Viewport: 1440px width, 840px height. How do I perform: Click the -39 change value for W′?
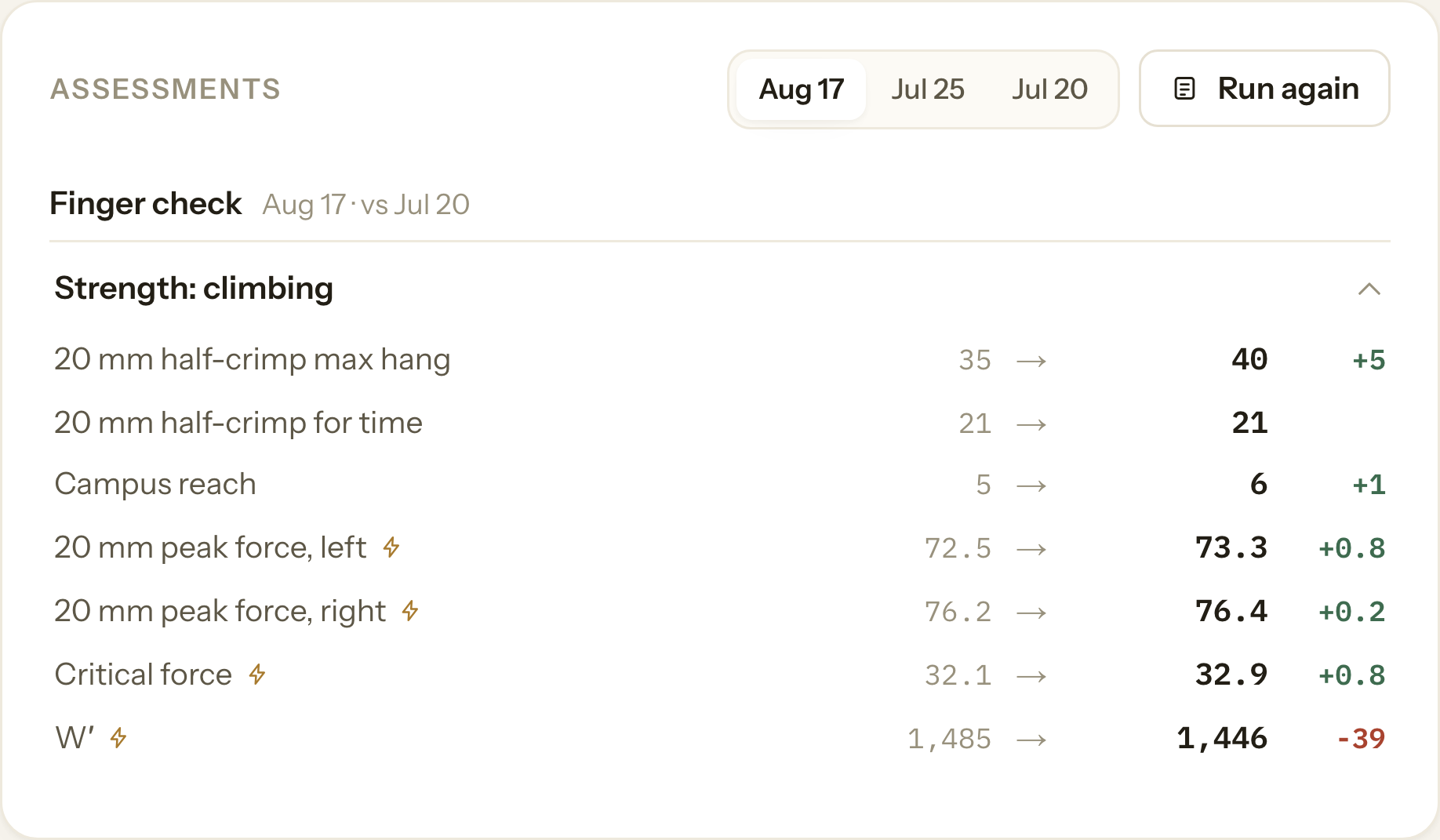tap(1361, 739)
